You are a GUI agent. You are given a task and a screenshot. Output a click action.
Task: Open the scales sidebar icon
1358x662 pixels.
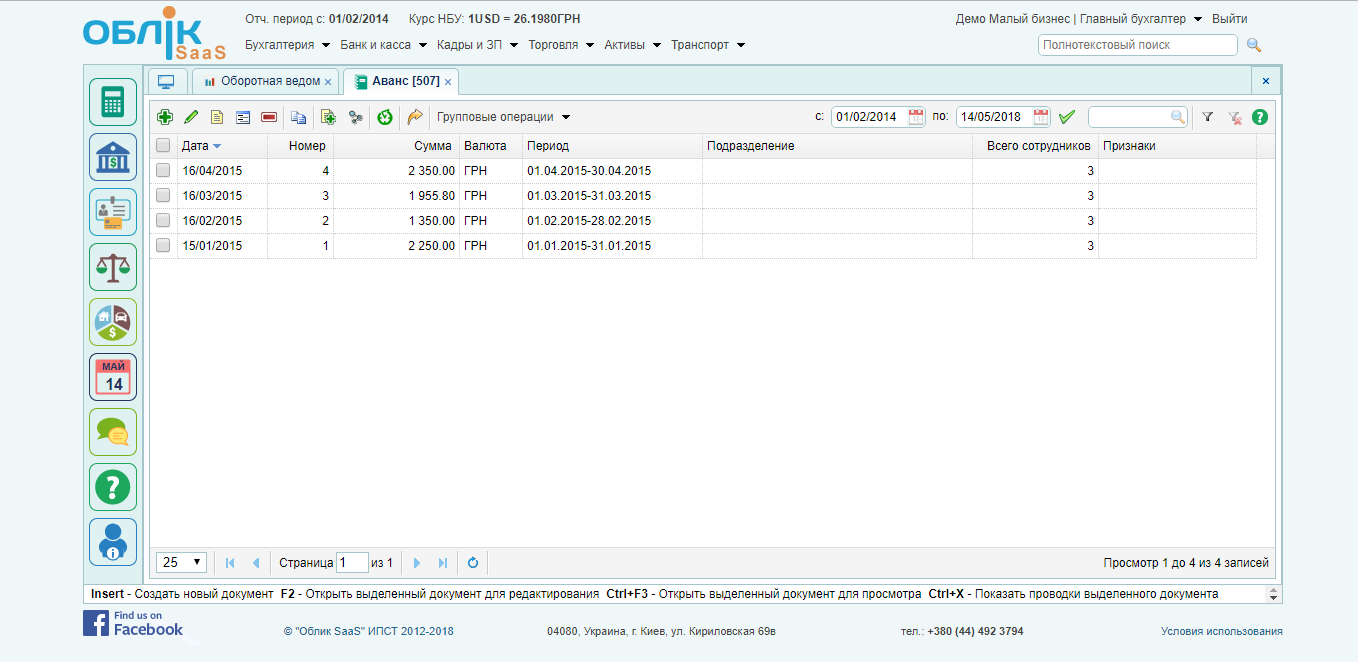click(113, 266)
